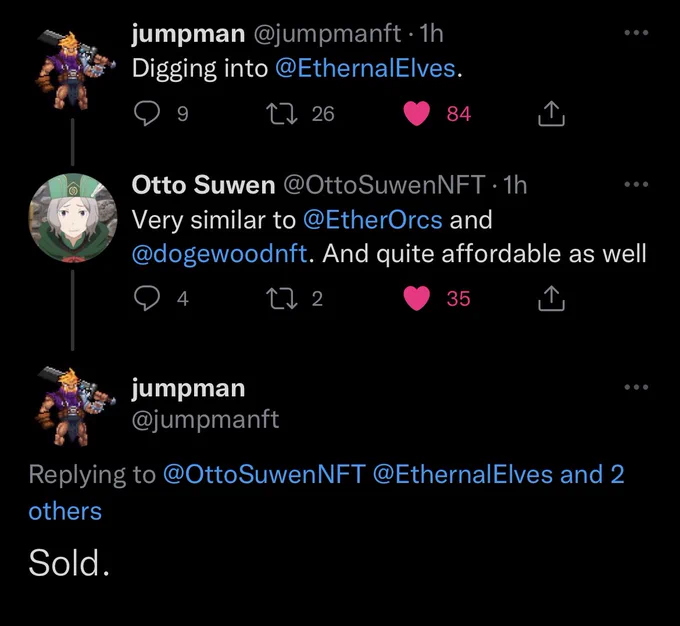Viewport: 680px width, 626px height.
Task: Toggle the like on Otto Suwen's tweet
Action: pos(417,298)
